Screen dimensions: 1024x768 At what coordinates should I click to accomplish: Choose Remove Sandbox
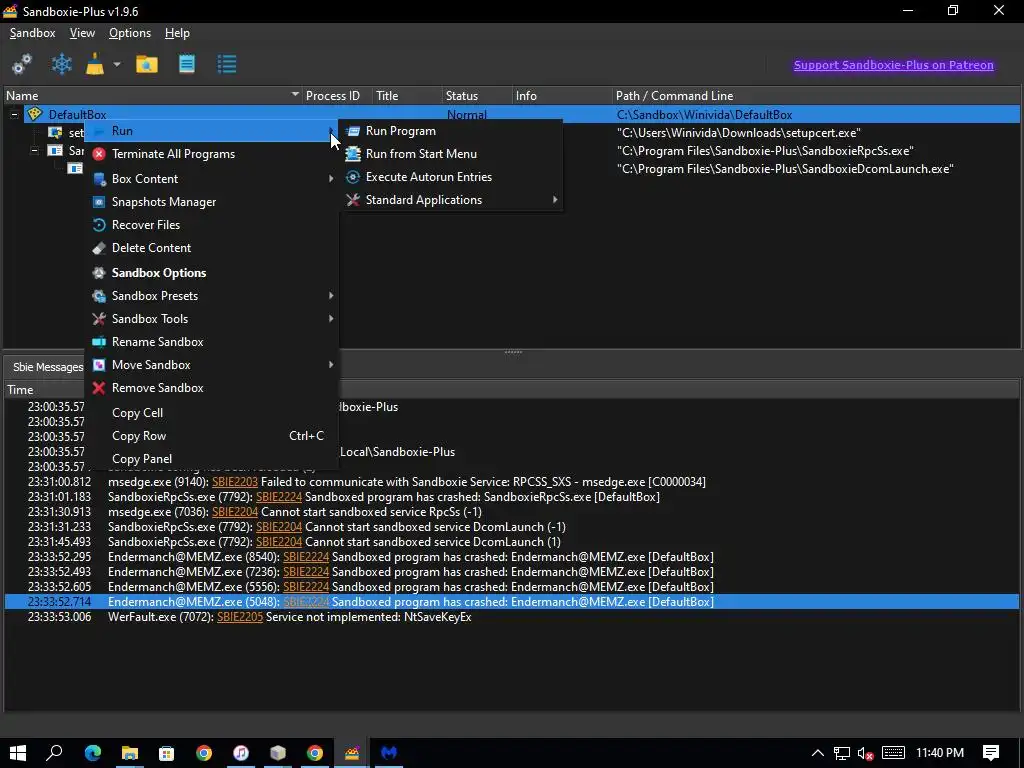coord(212,387)
